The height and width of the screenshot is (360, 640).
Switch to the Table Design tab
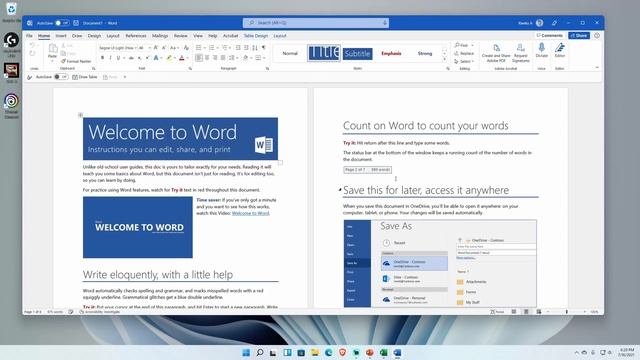point(256,36)
